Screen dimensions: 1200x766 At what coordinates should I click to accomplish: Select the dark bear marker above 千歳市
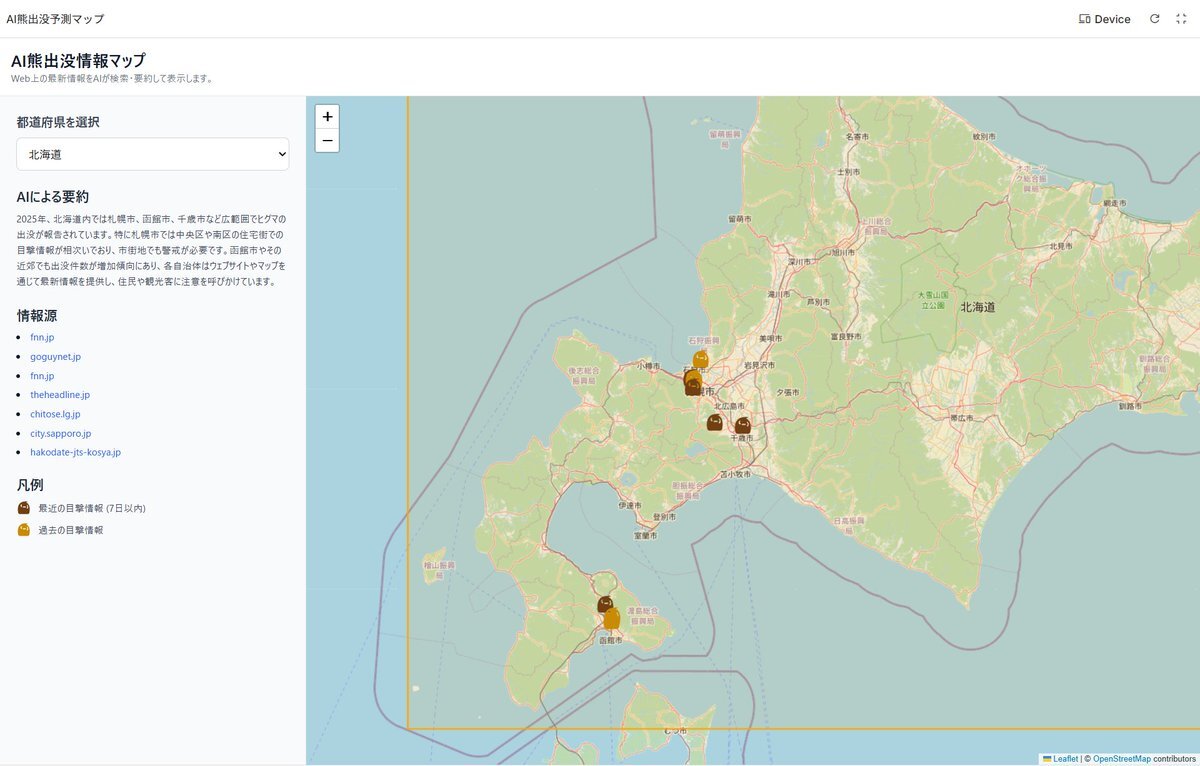(x=742, y=425)
